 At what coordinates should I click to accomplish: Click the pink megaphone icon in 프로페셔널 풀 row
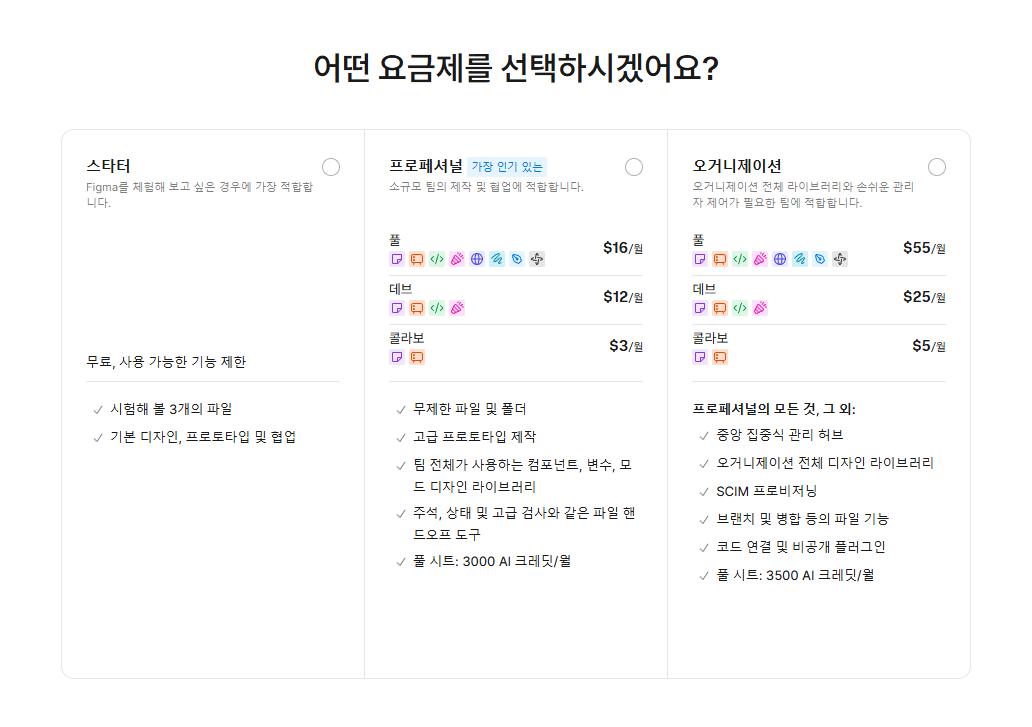click(x=457, y=259)
